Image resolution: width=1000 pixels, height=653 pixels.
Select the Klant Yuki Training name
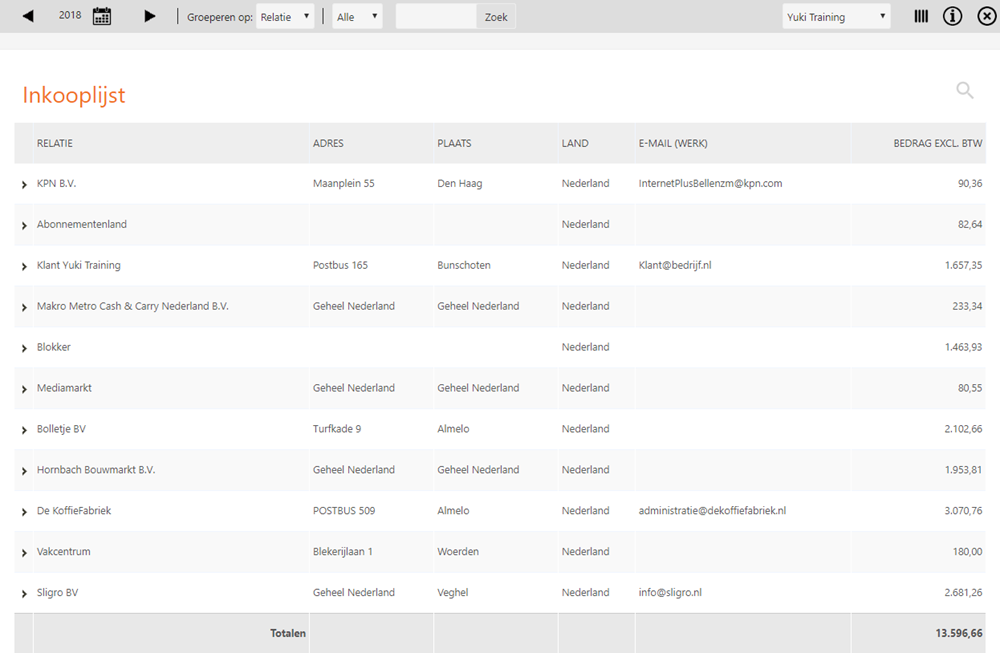[x=78, y=265]
